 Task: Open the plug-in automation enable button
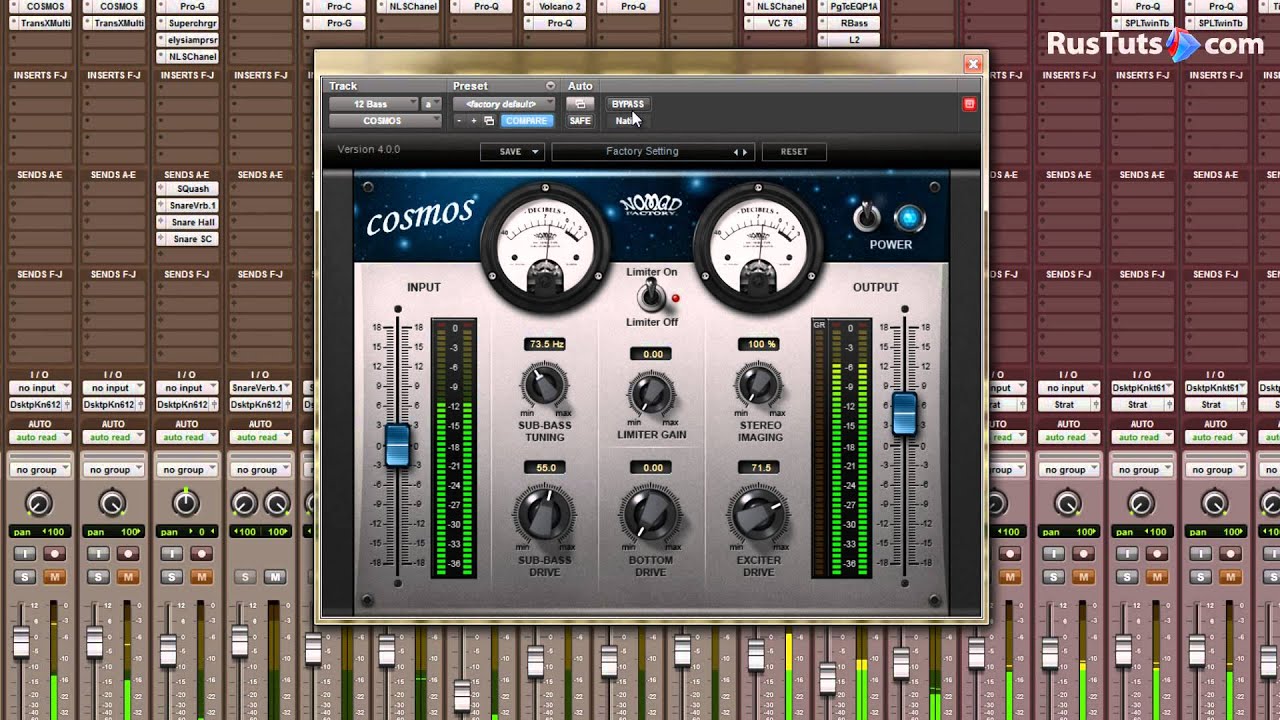click(580, 104)
